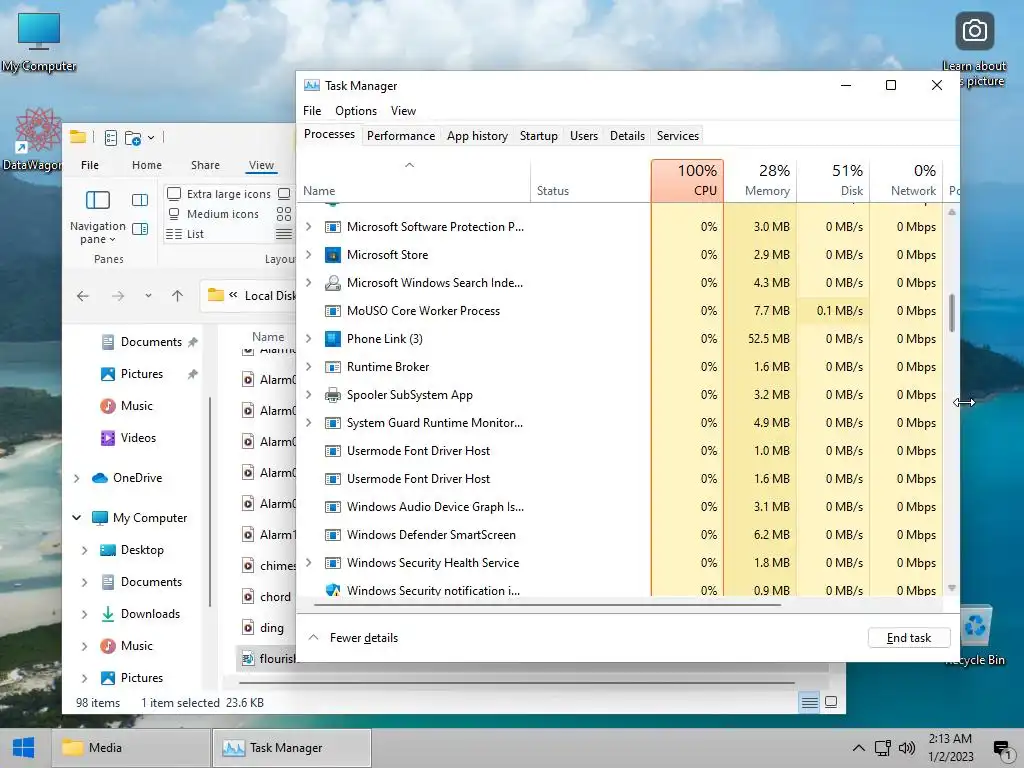
Task: Expand Windows Security Health Service row
Action: click(309, 563)
